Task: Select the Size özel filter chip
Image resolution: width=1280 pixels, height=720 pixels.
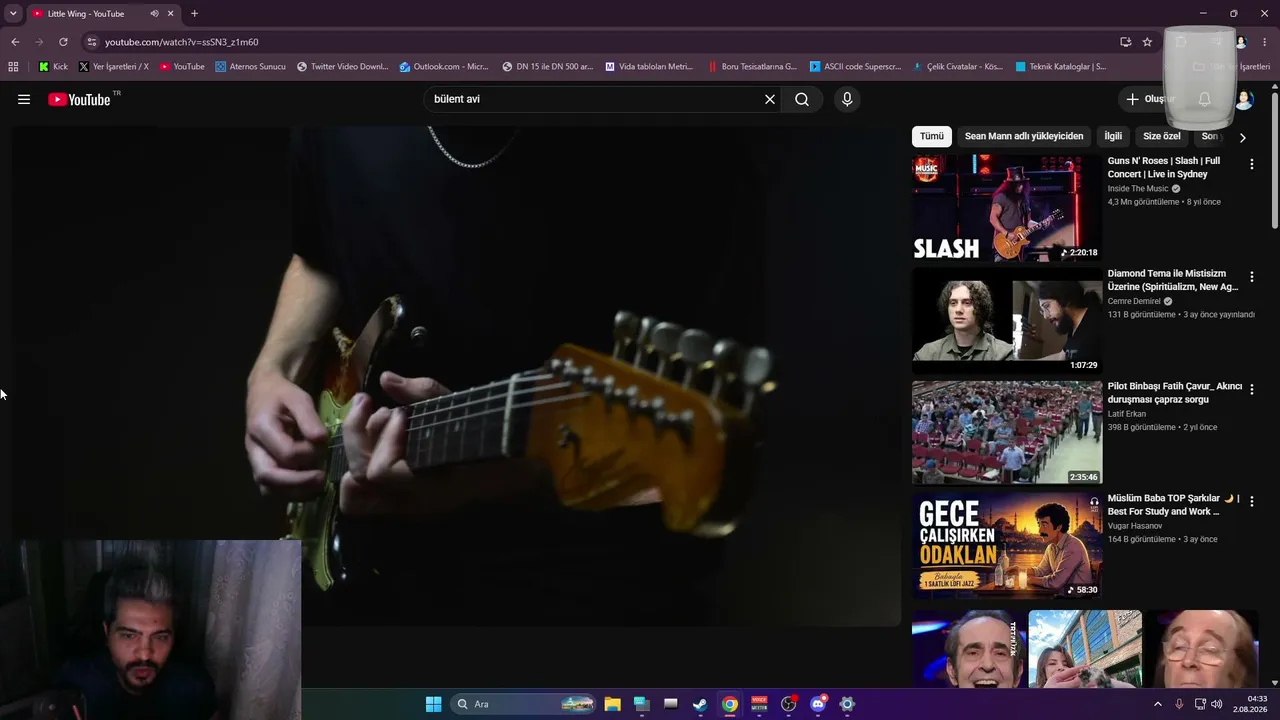Action: (1162, 136)
